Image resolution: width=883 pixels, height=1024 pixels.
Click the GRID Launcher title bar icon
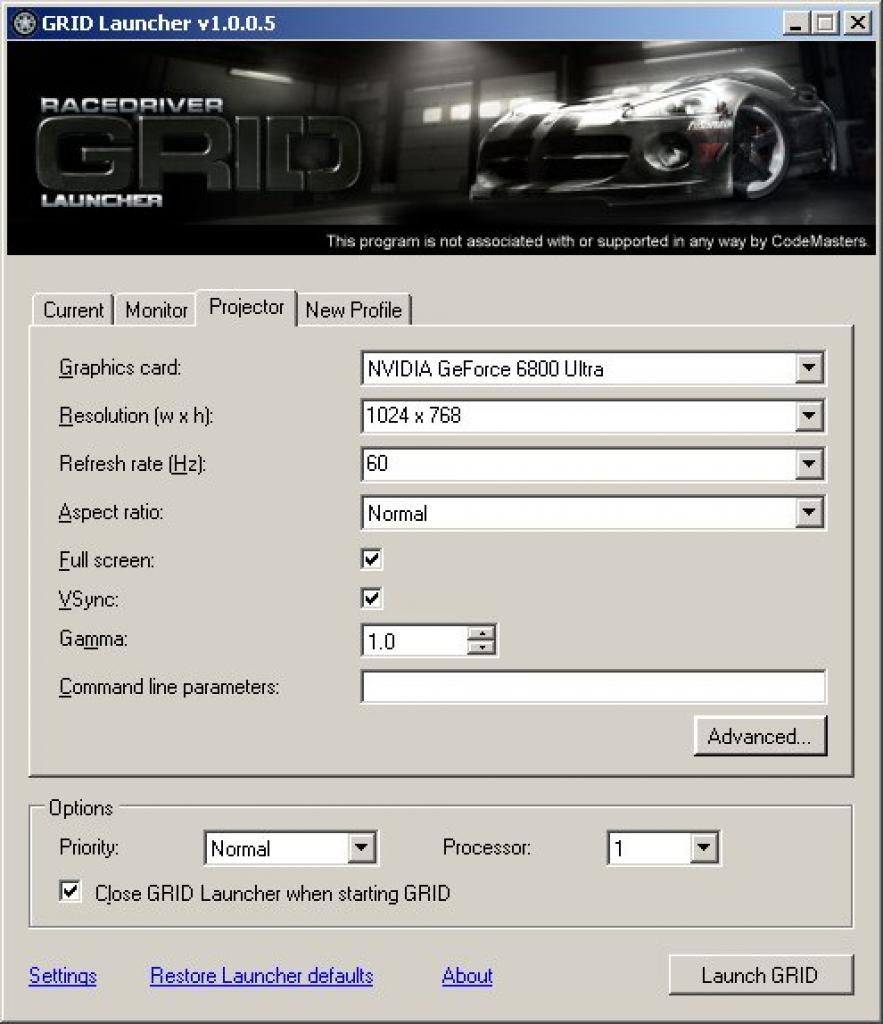[x=24, y=24]
